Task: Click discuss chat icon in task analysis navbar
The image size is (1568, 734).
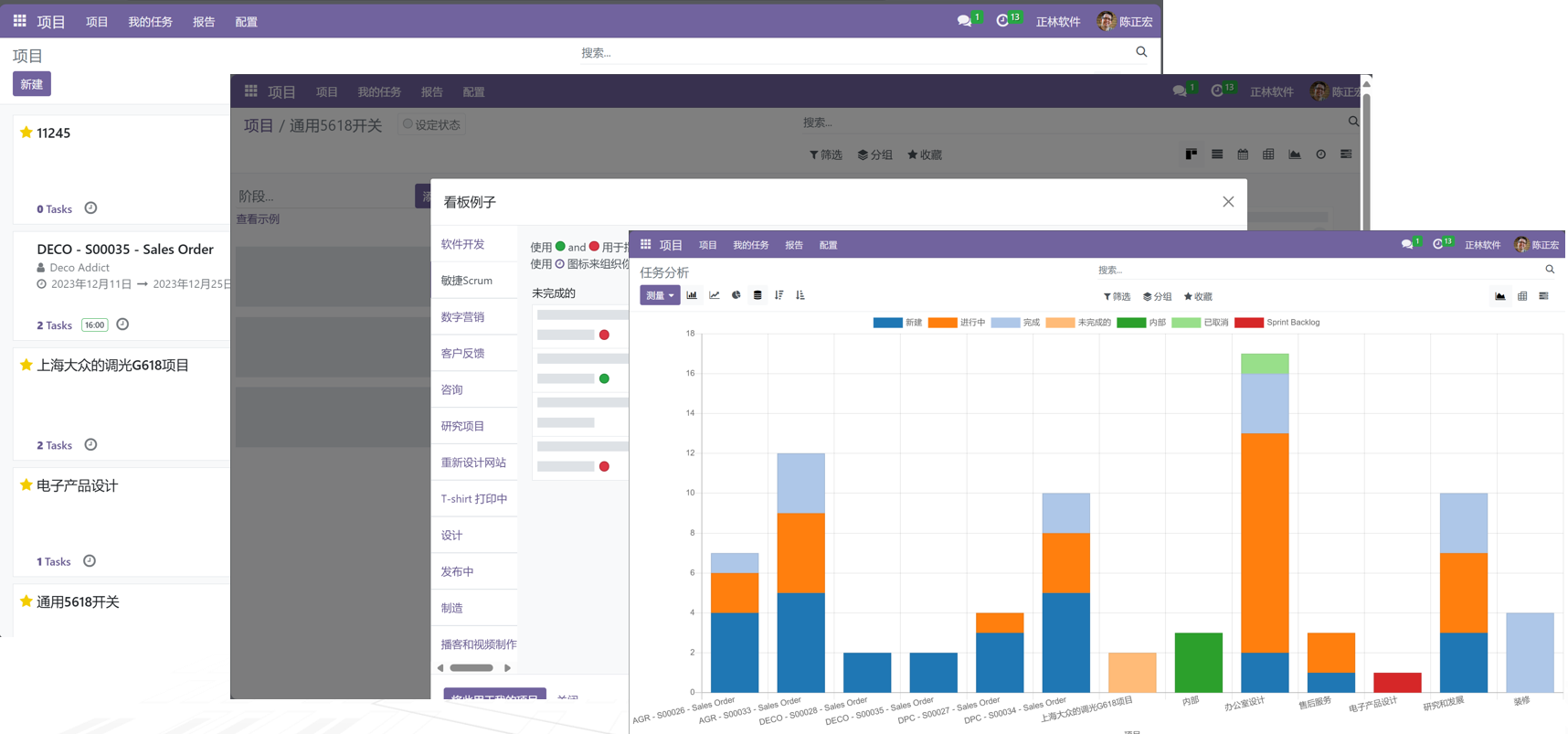Action: click(x=1407, y=245)
